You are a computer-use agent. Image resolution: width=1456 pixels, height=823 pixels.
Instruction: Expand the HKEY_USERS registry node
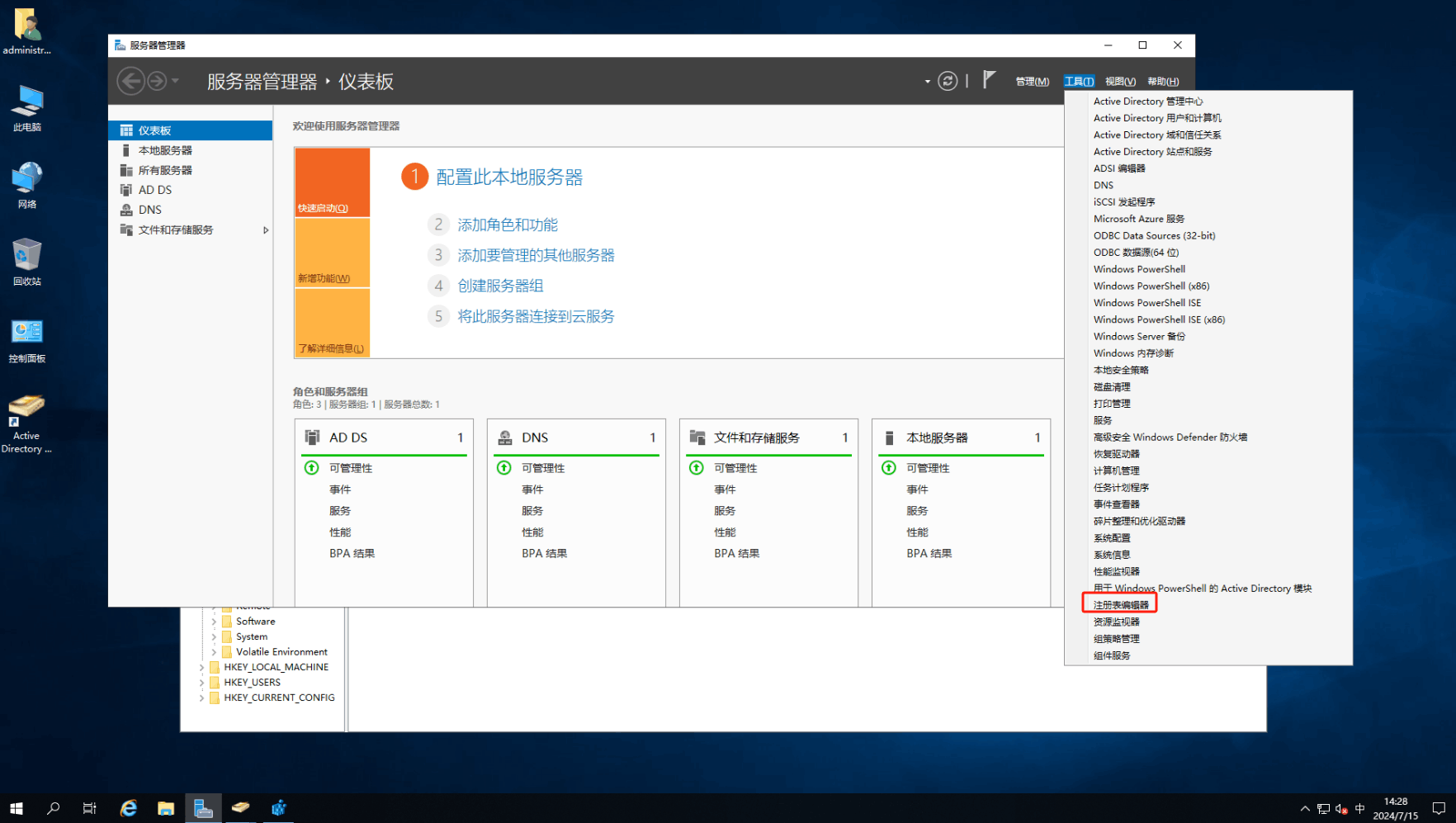202,682
